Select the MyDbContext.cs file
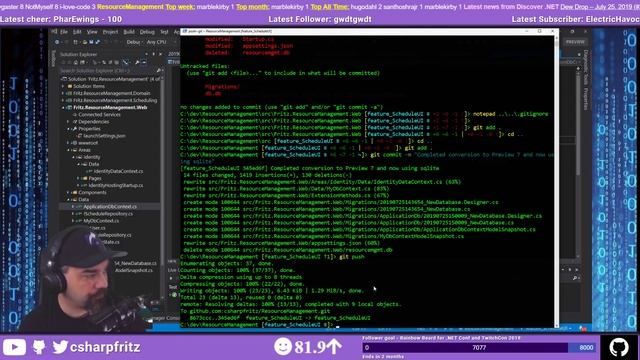This screenshot has height=360, width=640. click(x=101, y=221)
